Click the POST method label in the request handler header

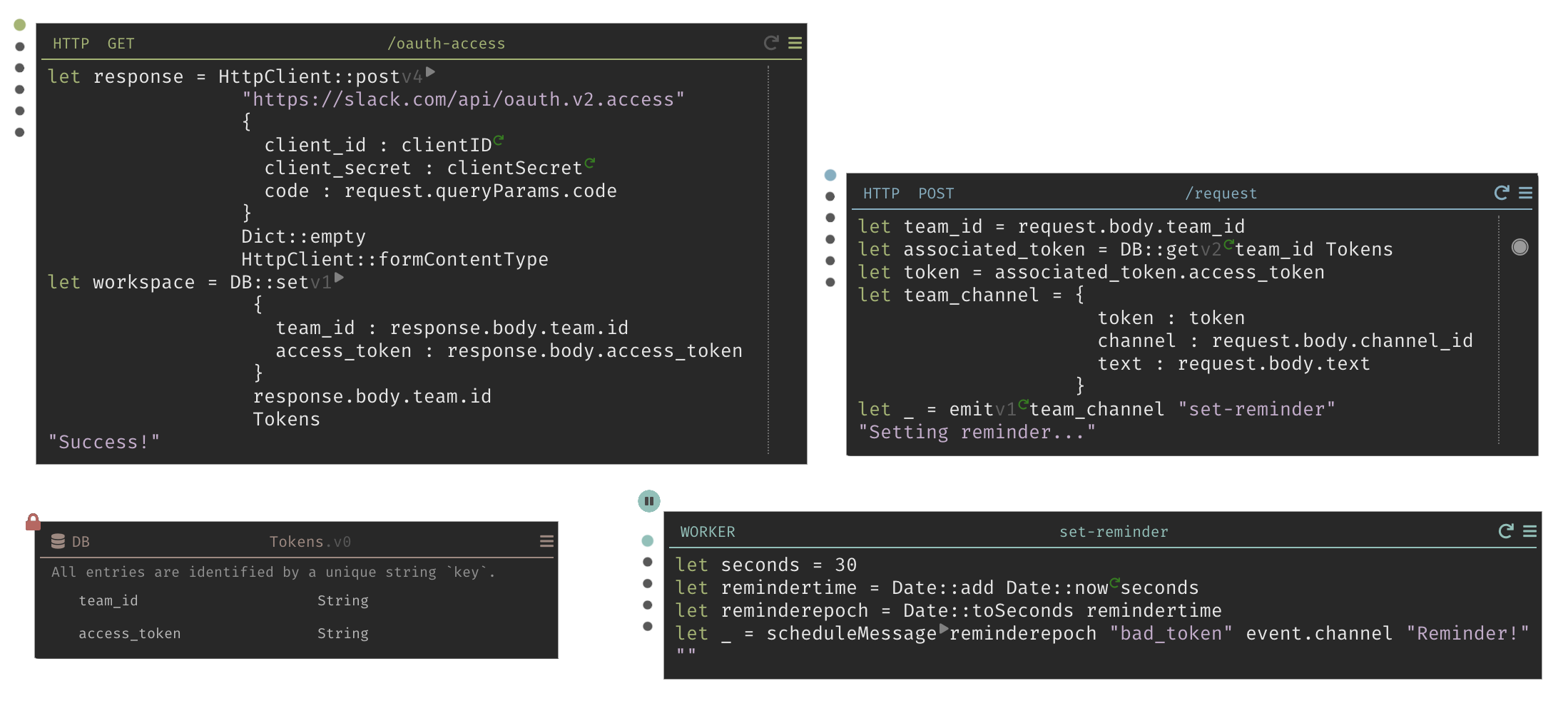(935, 194)
